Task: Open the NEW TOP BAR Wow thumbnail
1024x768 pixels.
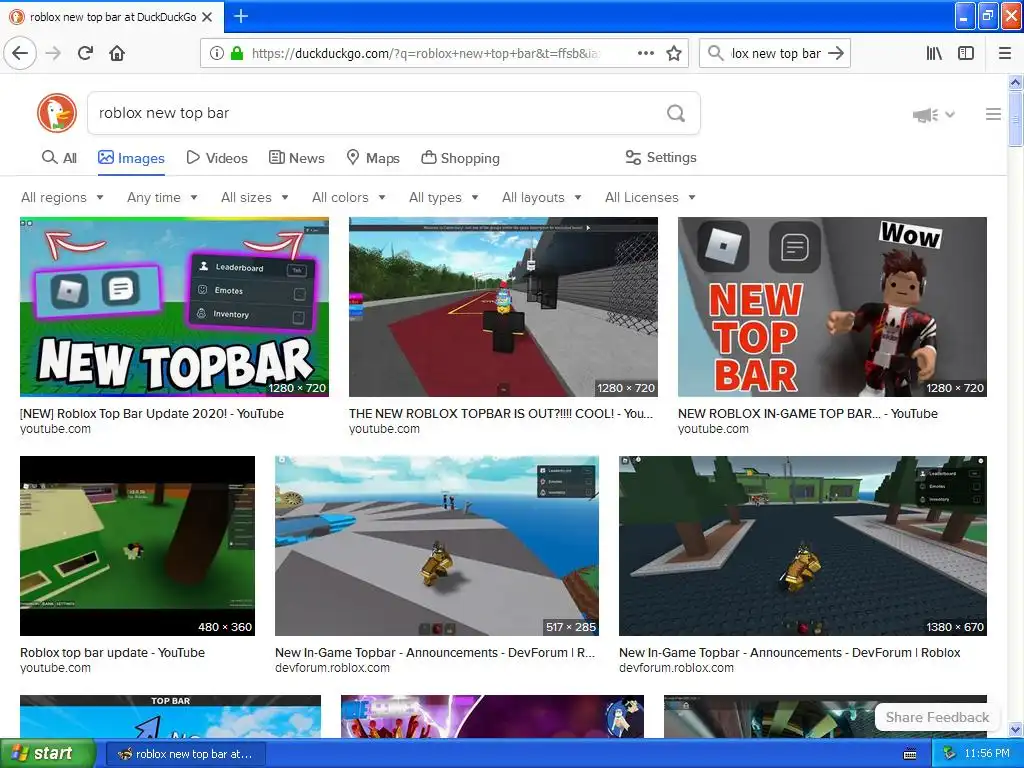Action: point(832,307)
